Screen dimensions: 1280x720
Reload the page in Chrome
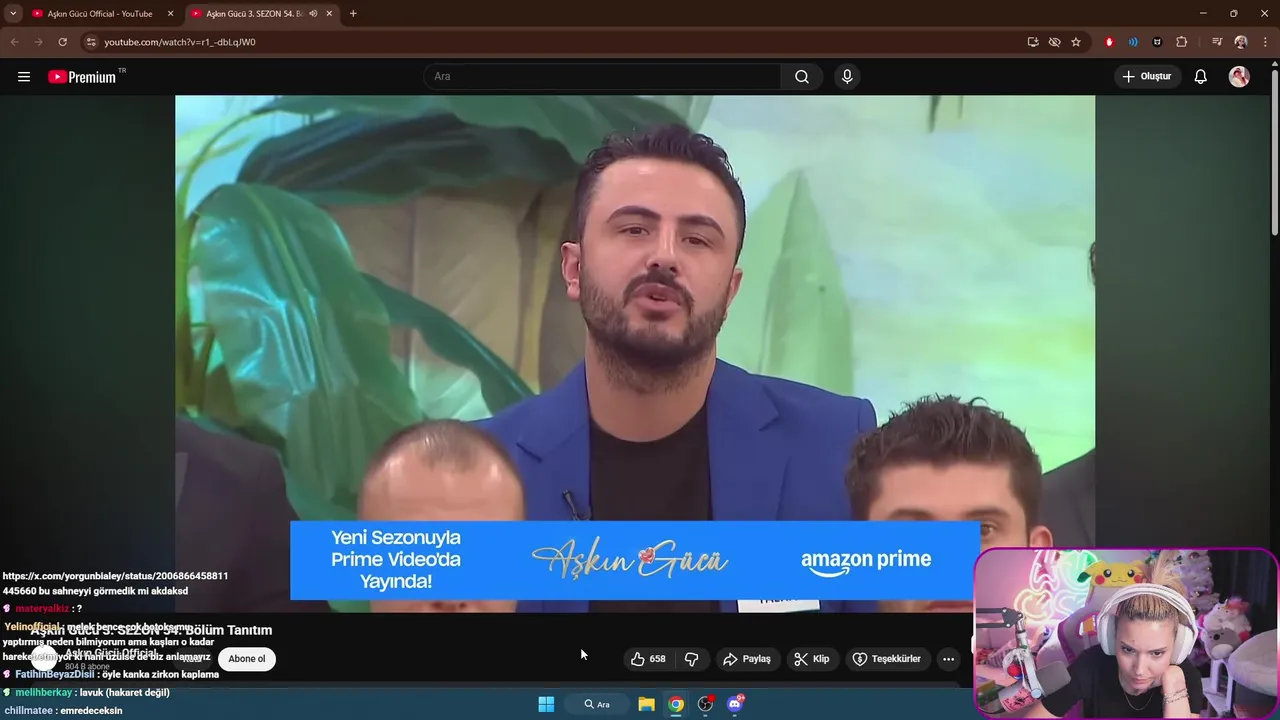(62, 42)
